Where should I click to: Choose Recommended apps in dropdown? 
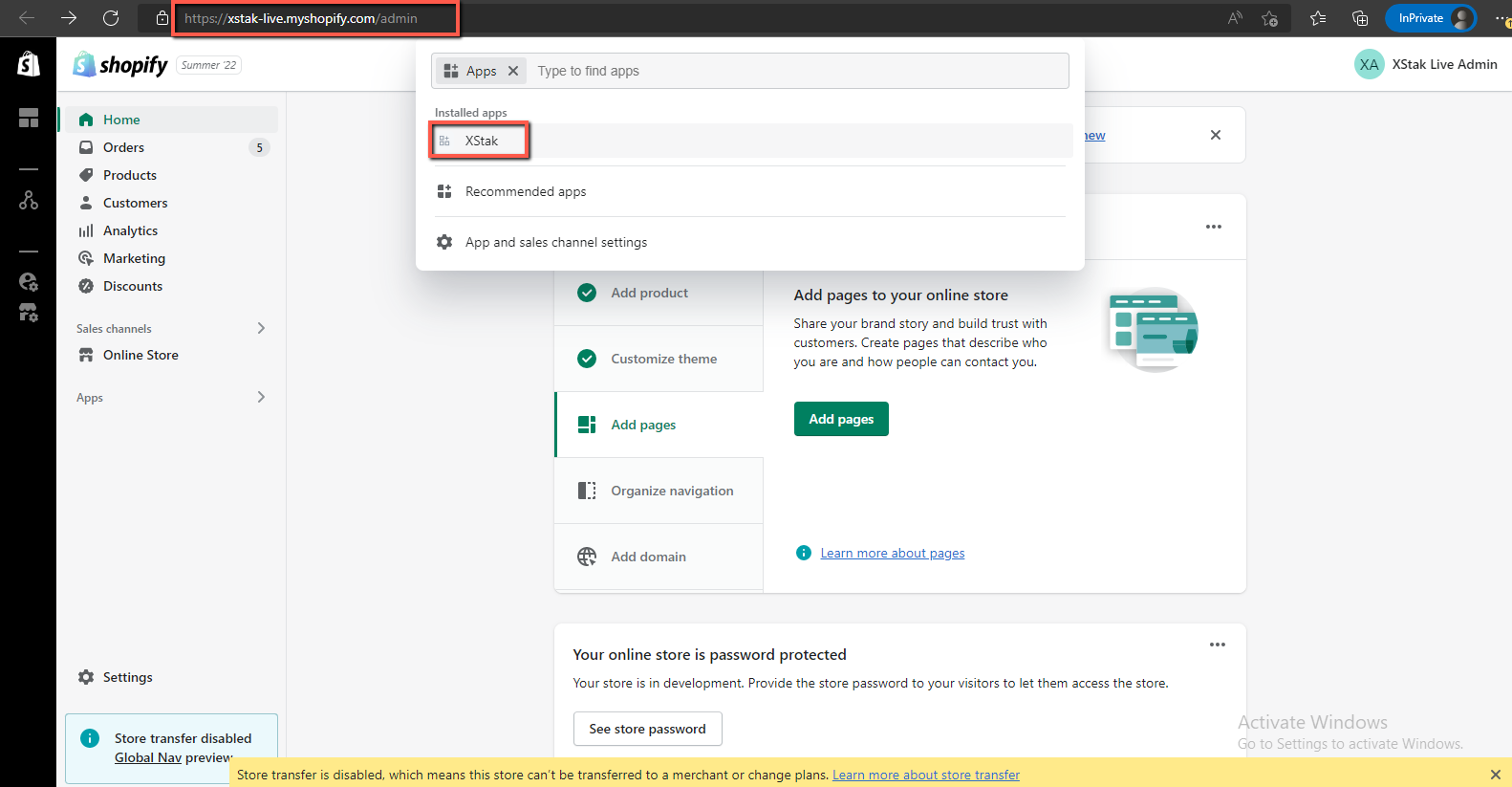[526, 191]
